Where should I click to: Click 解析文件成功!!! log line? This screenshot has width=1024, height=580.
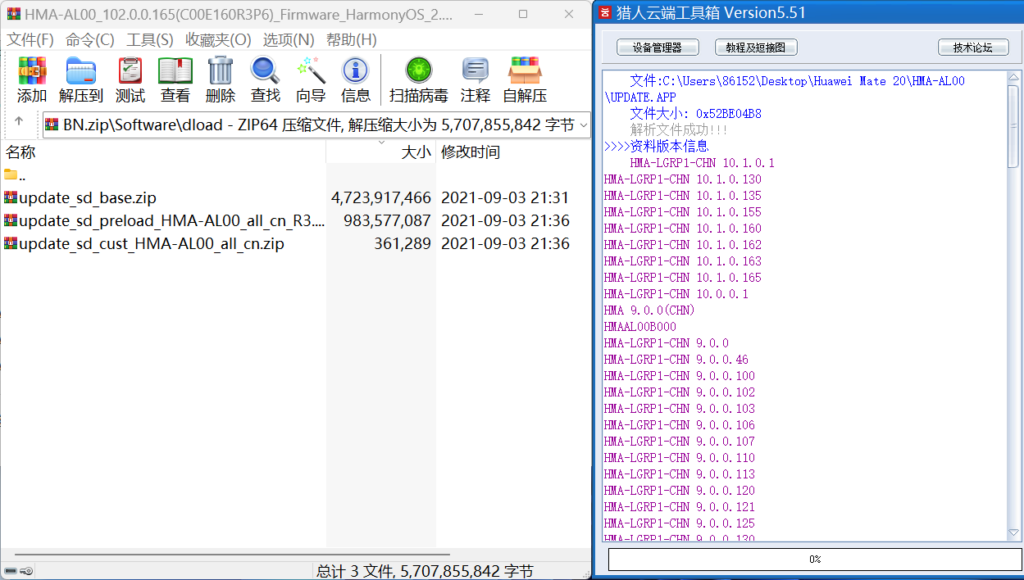(679, 130)
